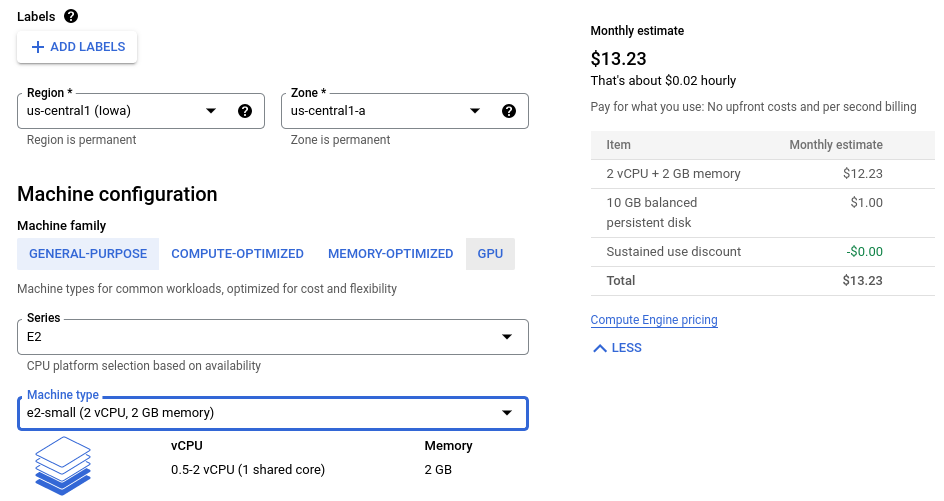
Task: Open the Zone dropdown
Action: (x=475, y=111)
